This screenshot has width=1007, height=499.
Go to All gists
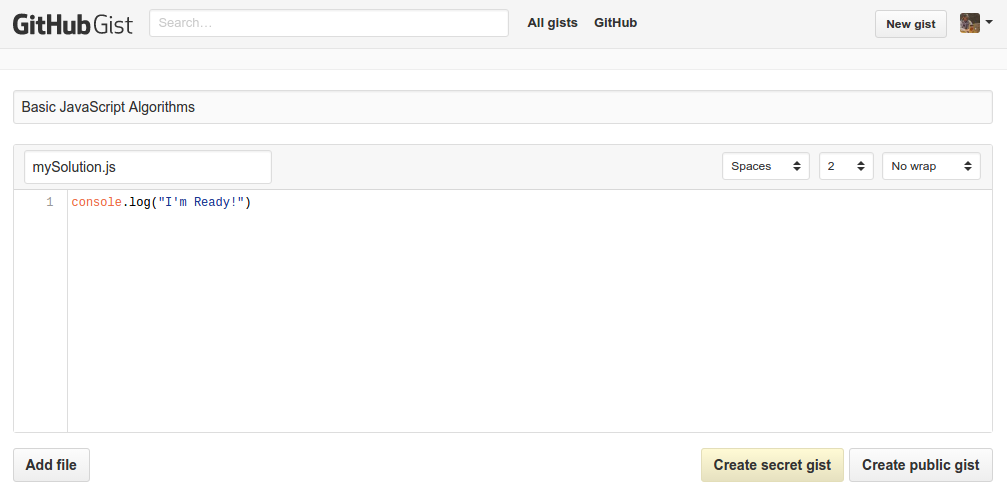coord(552,22)
